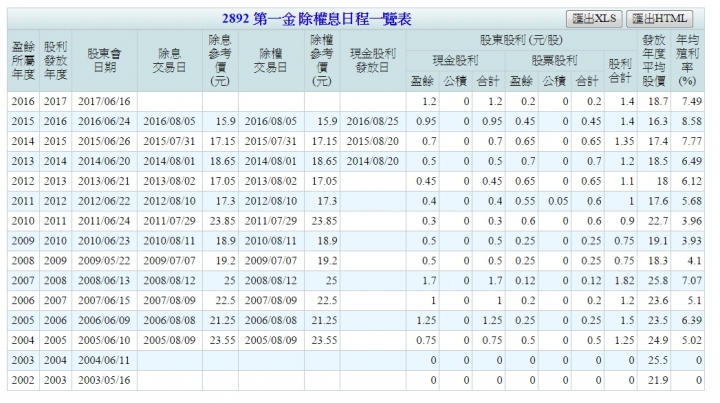Viewport: 720px width, 403px height.
Task: Select ex-dividend date 2012/08/10 in 除息交易日 column
Action: pyautogui.click(x=169, y=201)
